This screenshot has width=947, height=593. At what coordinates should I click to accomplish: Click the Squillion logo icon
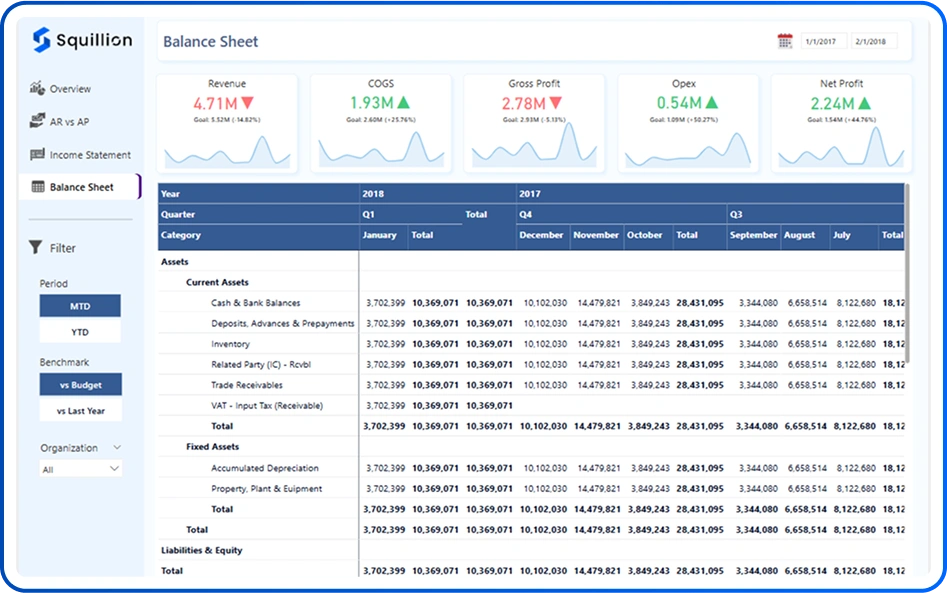41,39
